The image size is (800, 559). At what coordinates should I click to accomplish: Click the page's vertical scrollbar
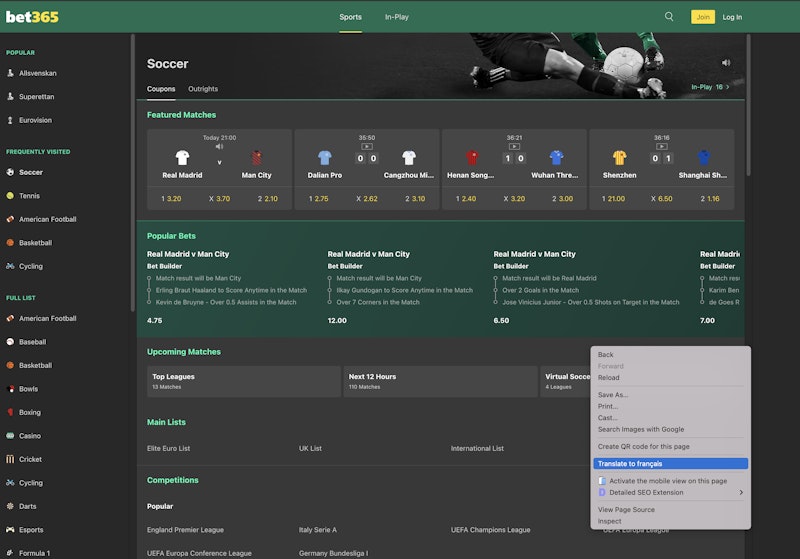(748, 150)
